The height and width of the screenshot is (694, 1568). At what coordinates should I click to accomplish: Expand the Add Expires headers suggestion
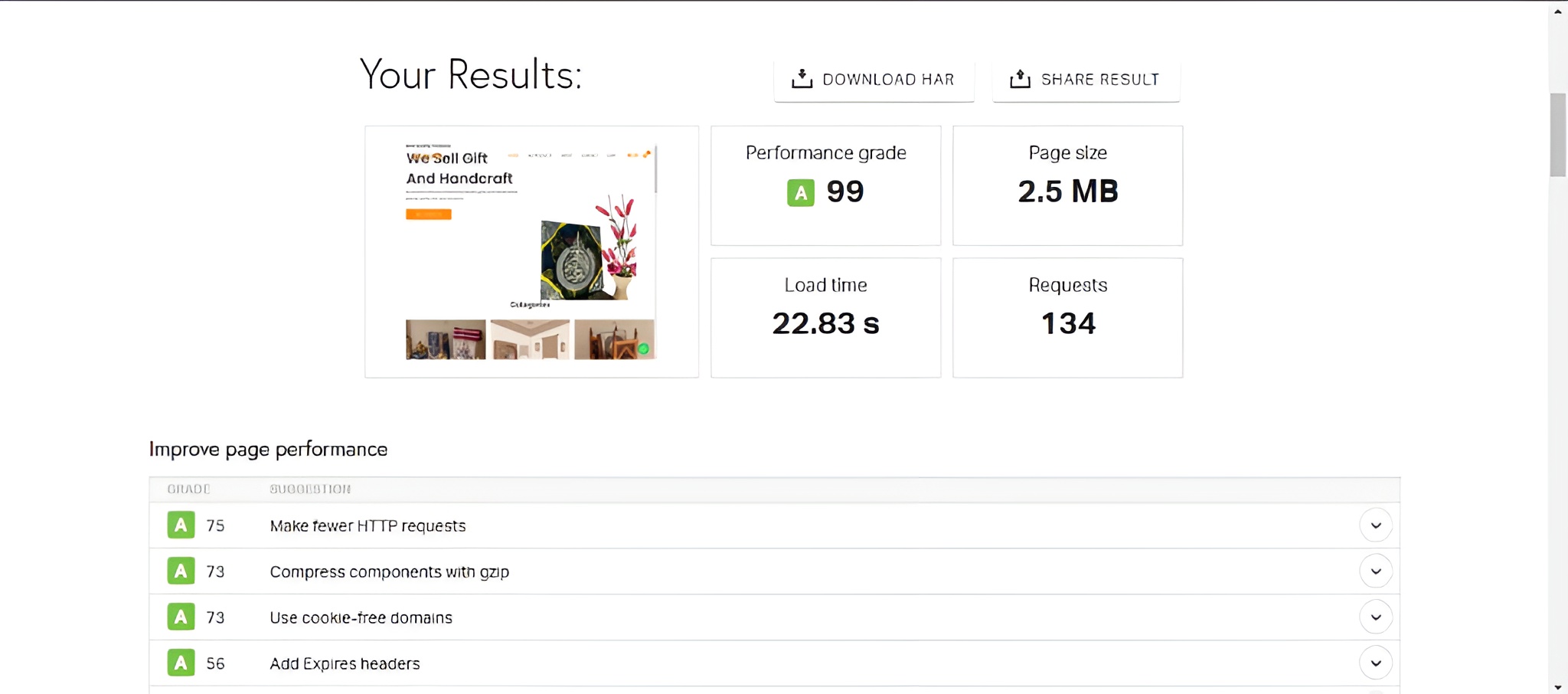click(1376, 663)
